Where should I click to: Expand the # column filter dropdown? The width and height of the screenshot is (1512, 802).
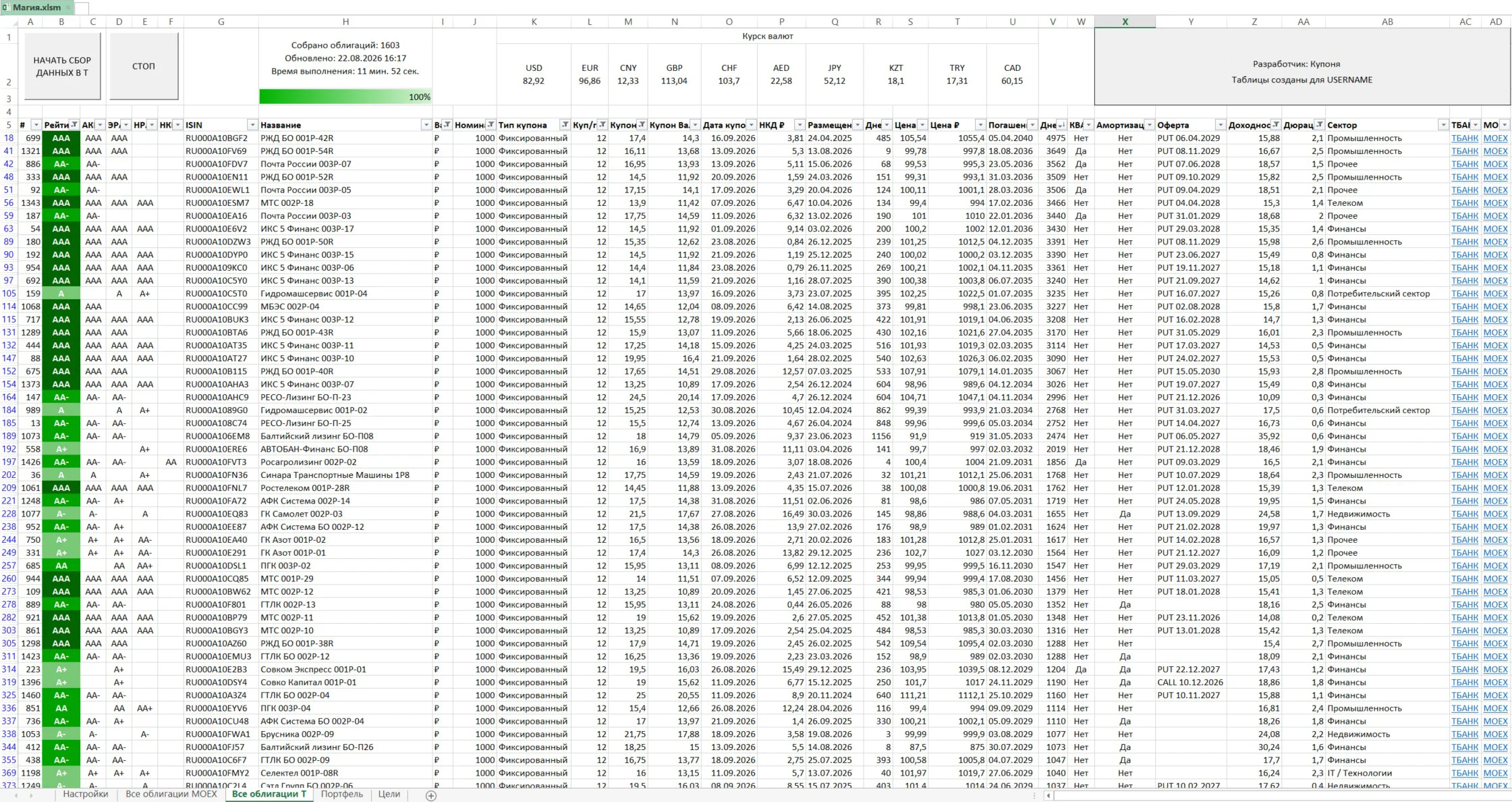[36, 125]
